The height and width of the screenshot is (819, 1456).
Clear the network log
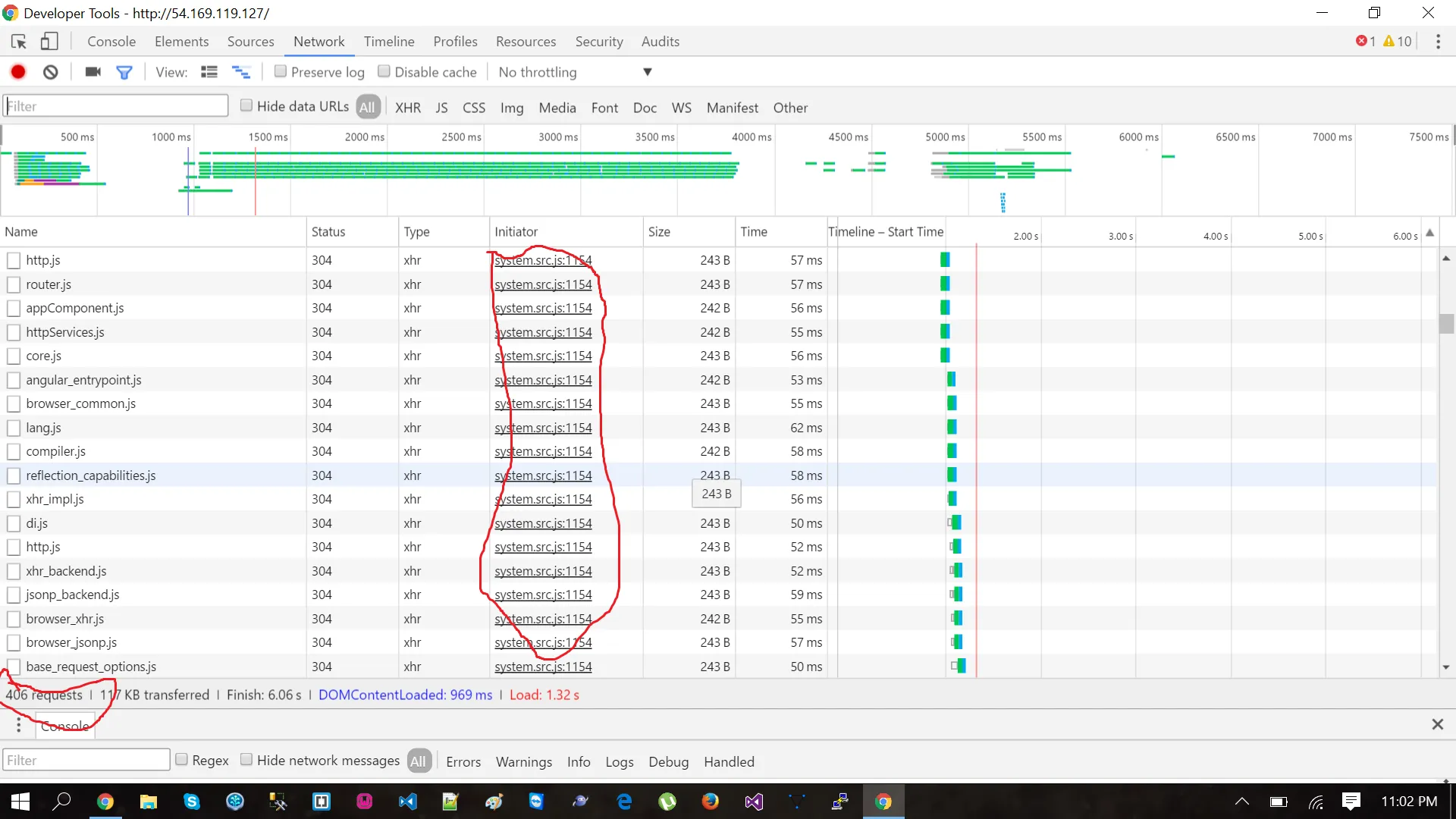(x=50, y=72)
